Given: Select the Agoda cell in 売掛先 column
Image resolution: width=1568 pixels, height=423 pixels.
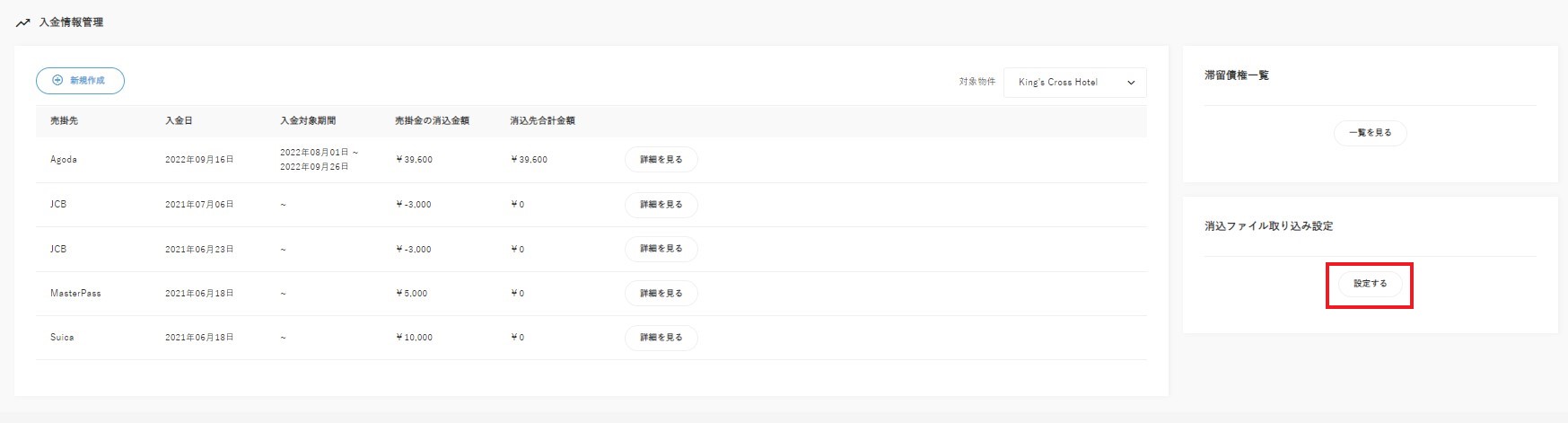Looking at the screenshot, I should tap(64, 160).
